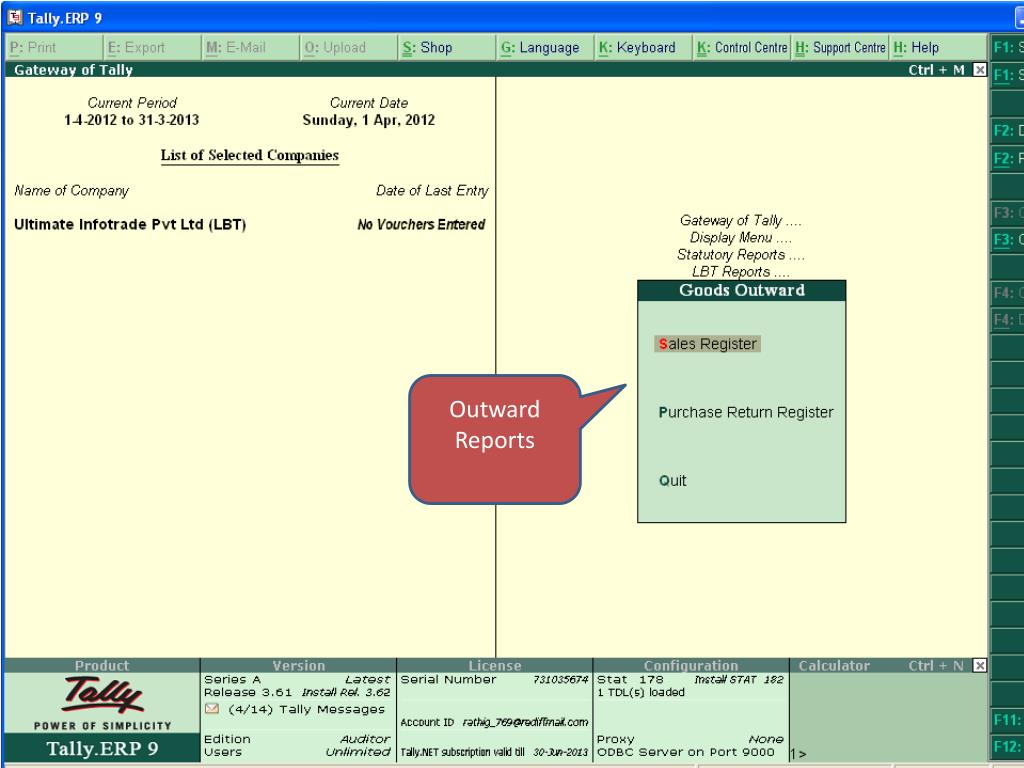This screenshot has width=1024, height=768.
Task: Open the K: Keyboard settings
Action: [x=643, y=48]
